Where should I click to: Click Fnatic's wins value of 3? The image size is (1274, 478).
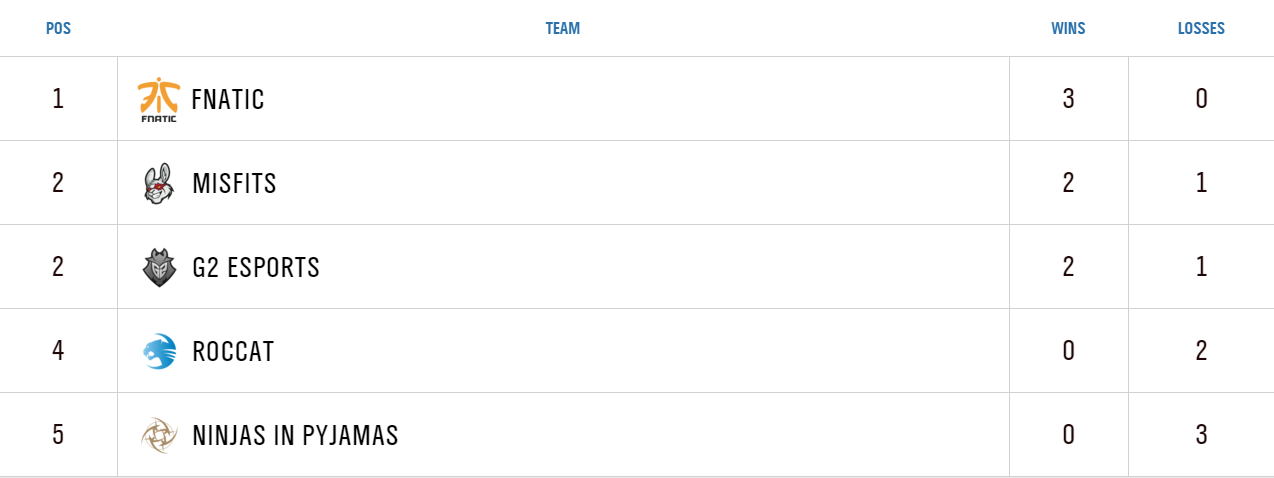[1069, 99]
